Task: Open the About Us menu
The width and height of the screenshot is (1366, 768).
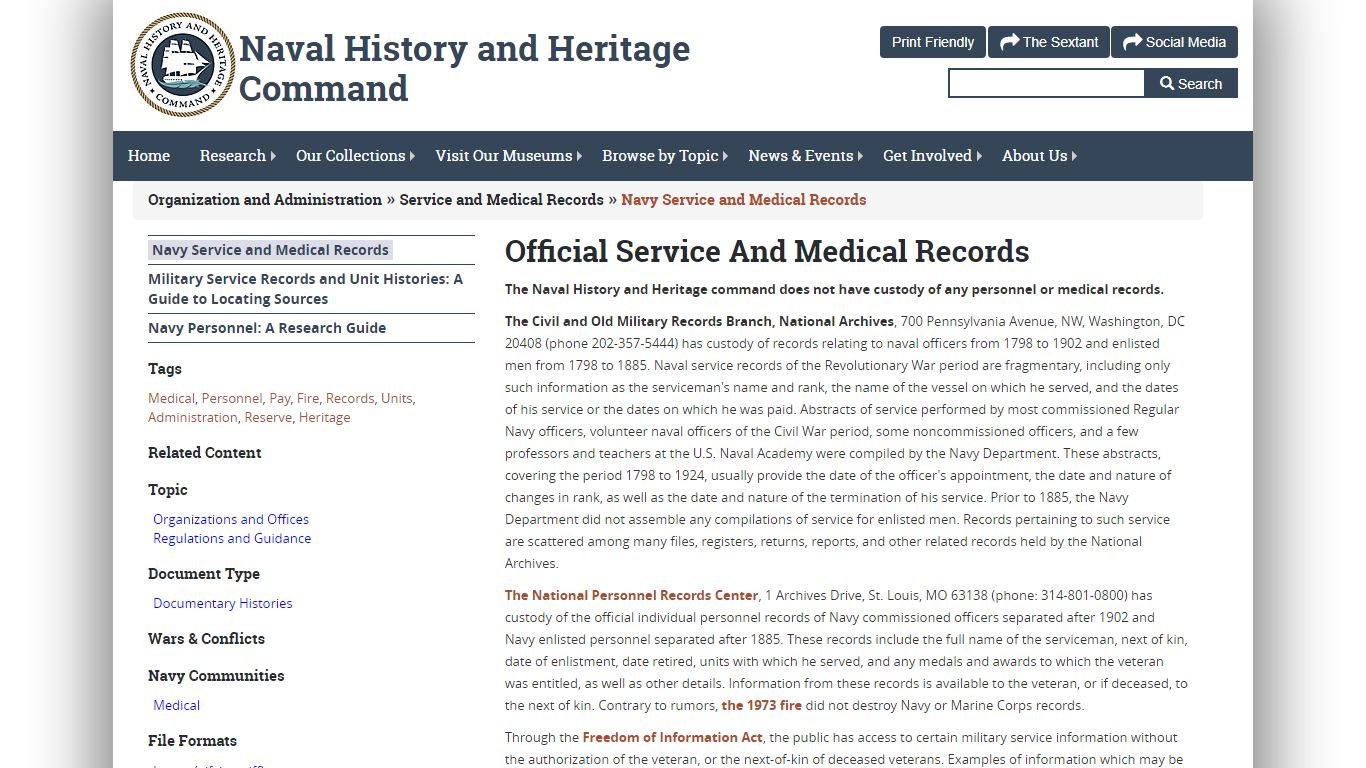Action: [x=1034, y=156]
